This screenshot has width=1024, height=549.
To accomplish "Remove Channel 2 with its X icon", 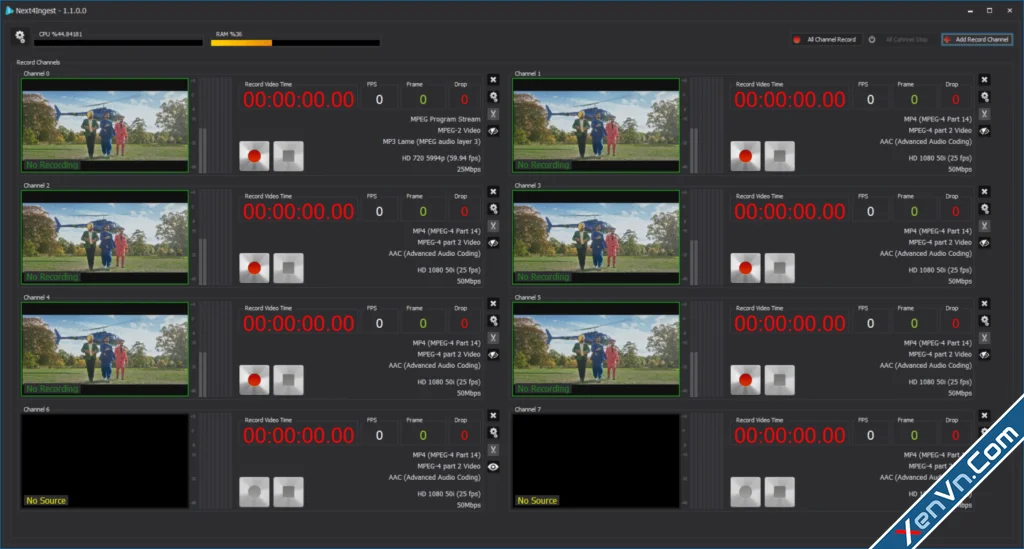I will [493, 191].
